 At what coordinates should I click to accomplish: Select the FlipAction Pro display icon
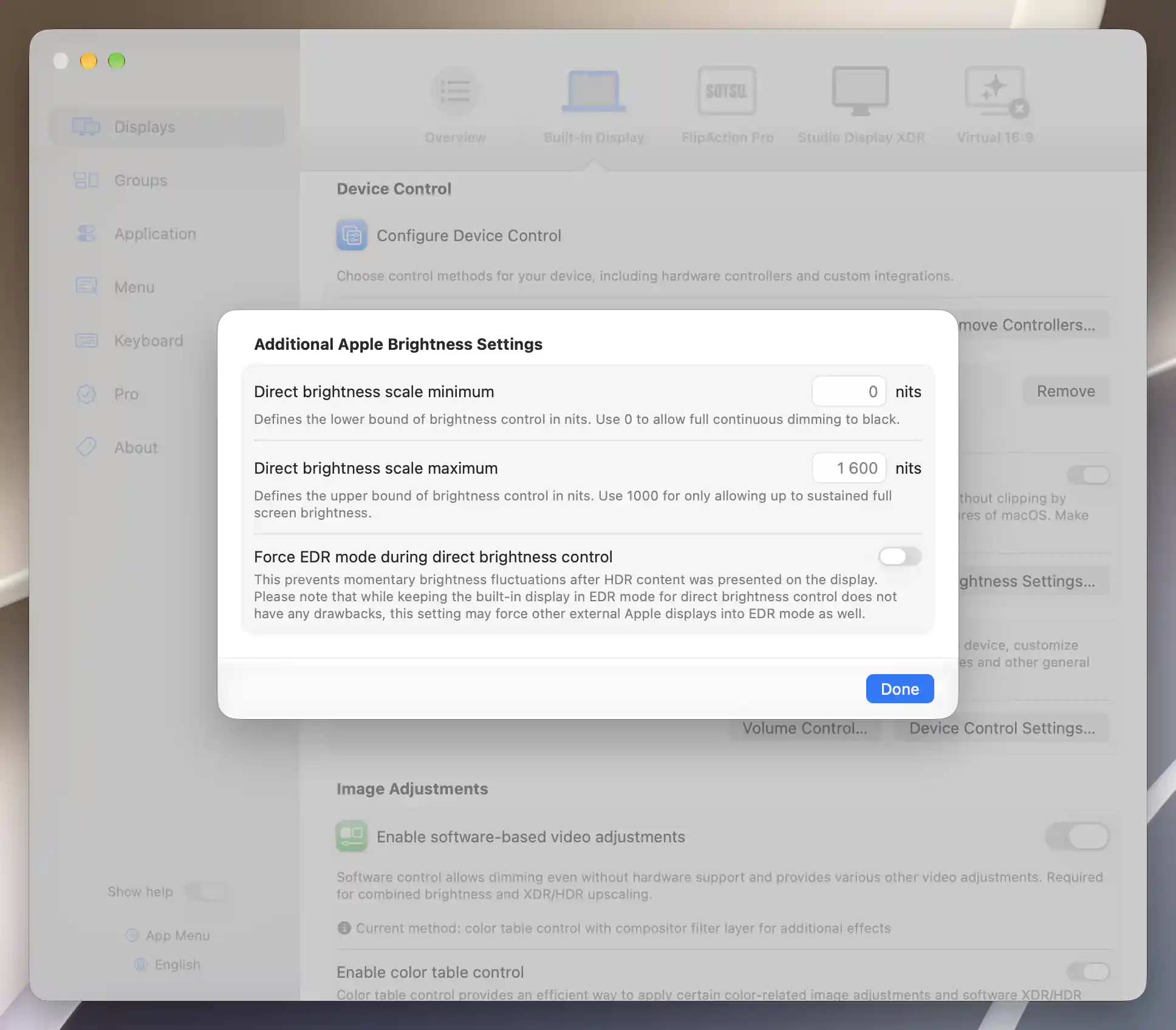727,91
